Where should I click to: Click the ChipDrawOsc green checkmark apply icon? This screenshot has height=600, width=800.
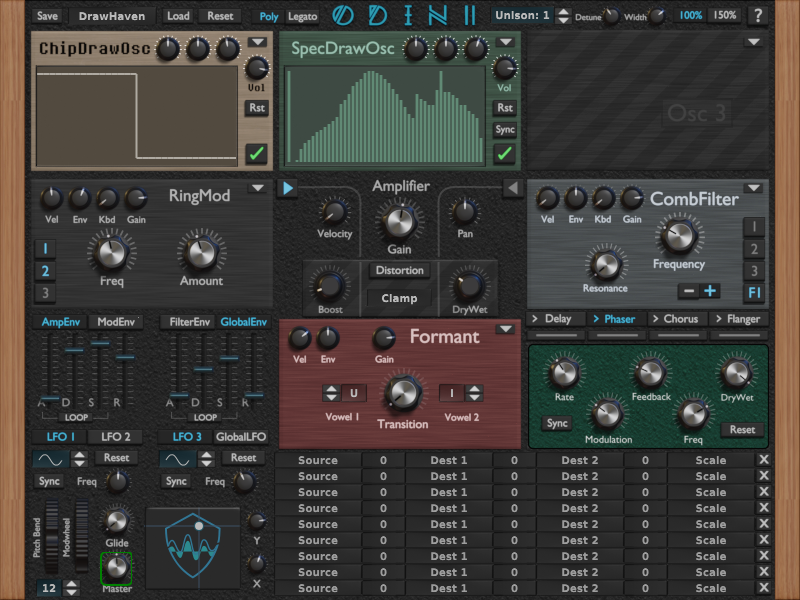[256, 153]
